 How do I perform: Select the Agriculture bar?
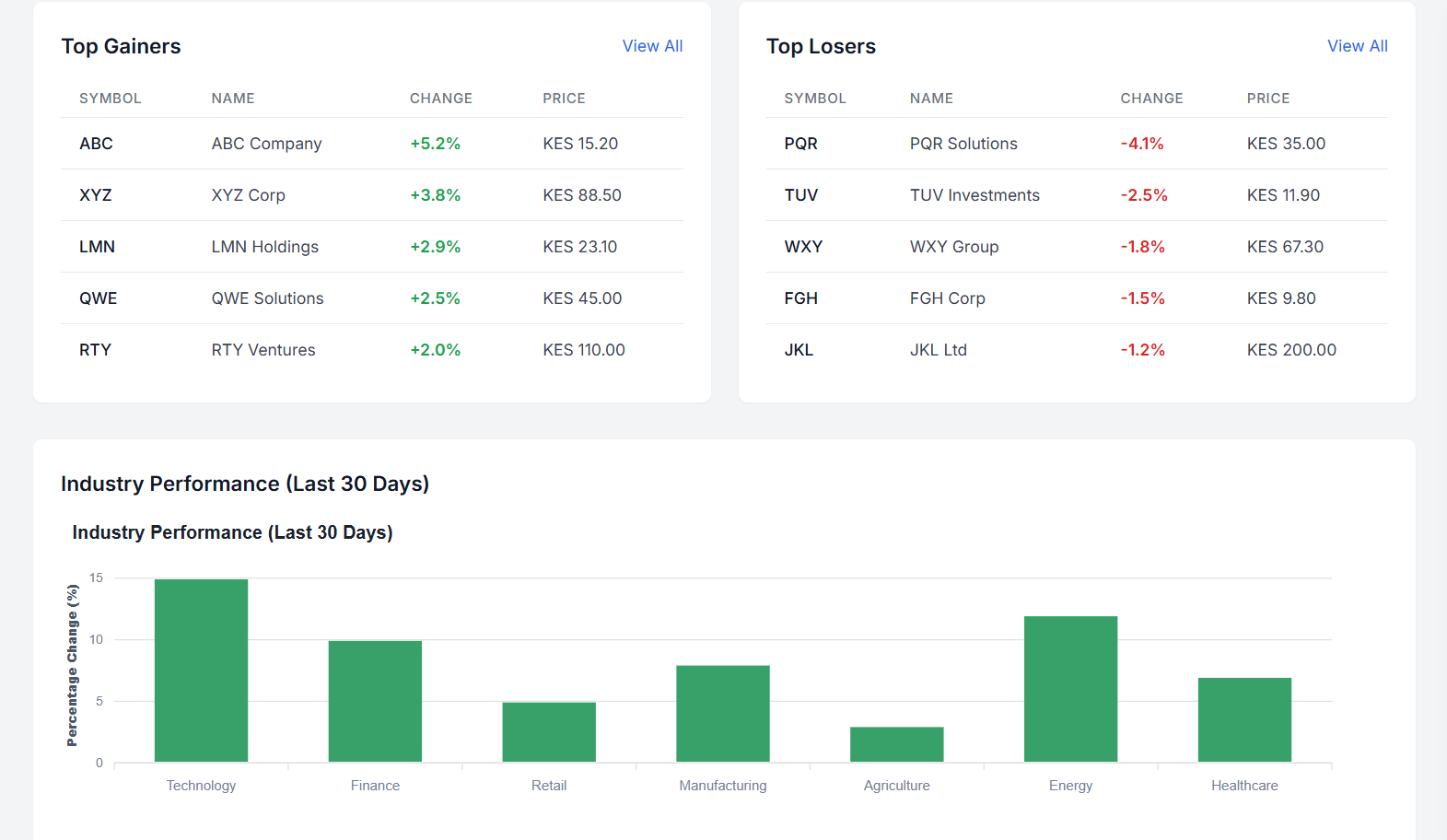(896, 744)
